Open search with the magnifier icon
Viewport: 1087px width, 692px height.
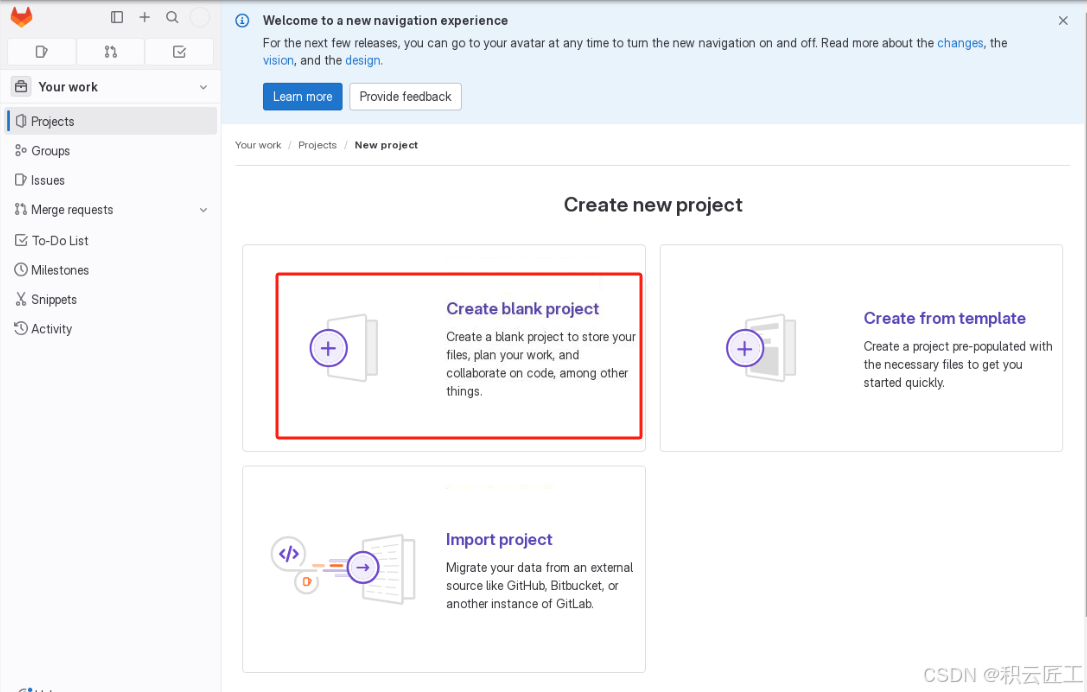pyautogui.click(x=172, y=17)
